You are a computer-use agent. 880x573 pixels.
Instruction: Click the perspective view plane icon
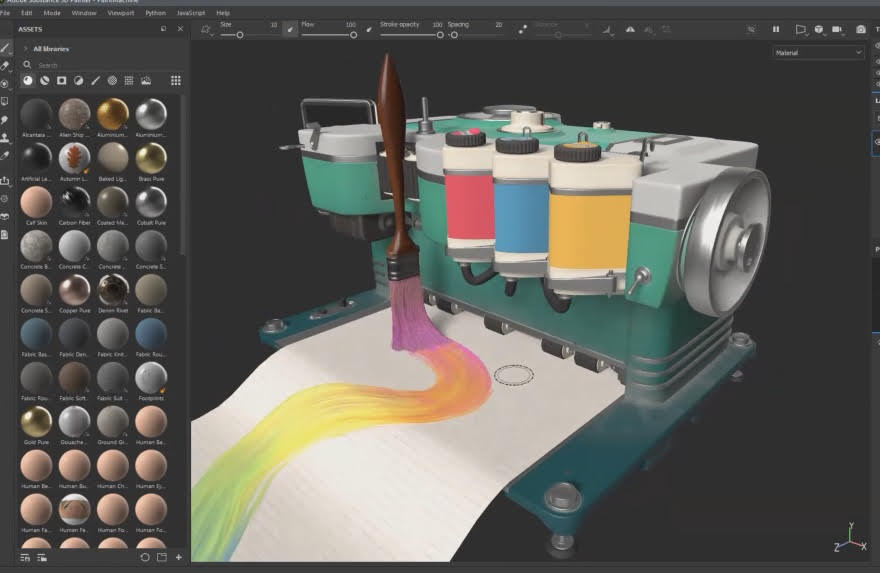point(800,29)
